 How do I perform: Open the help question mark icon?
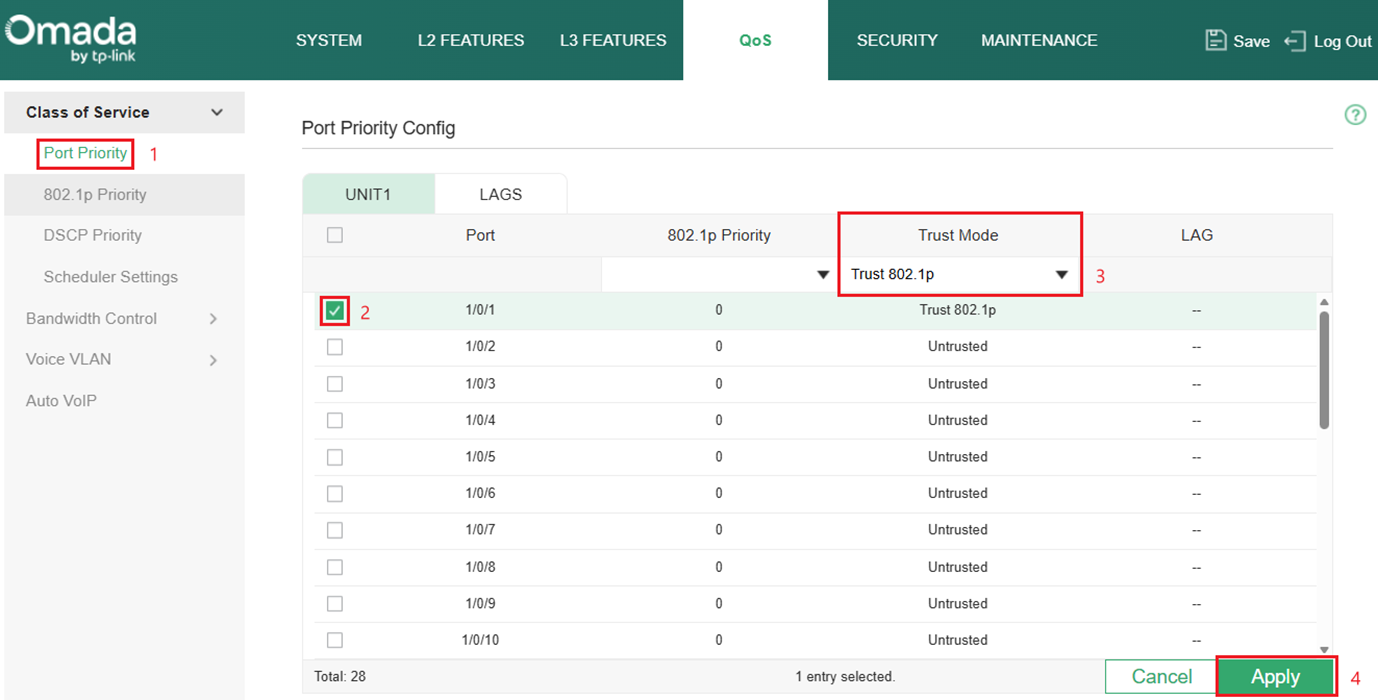point(1355,115)
